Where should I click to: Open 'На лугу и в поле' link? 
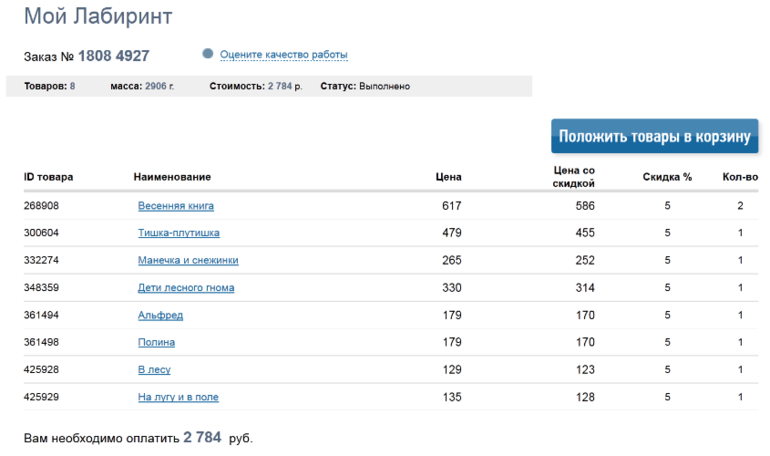click(x=178, y=397)
